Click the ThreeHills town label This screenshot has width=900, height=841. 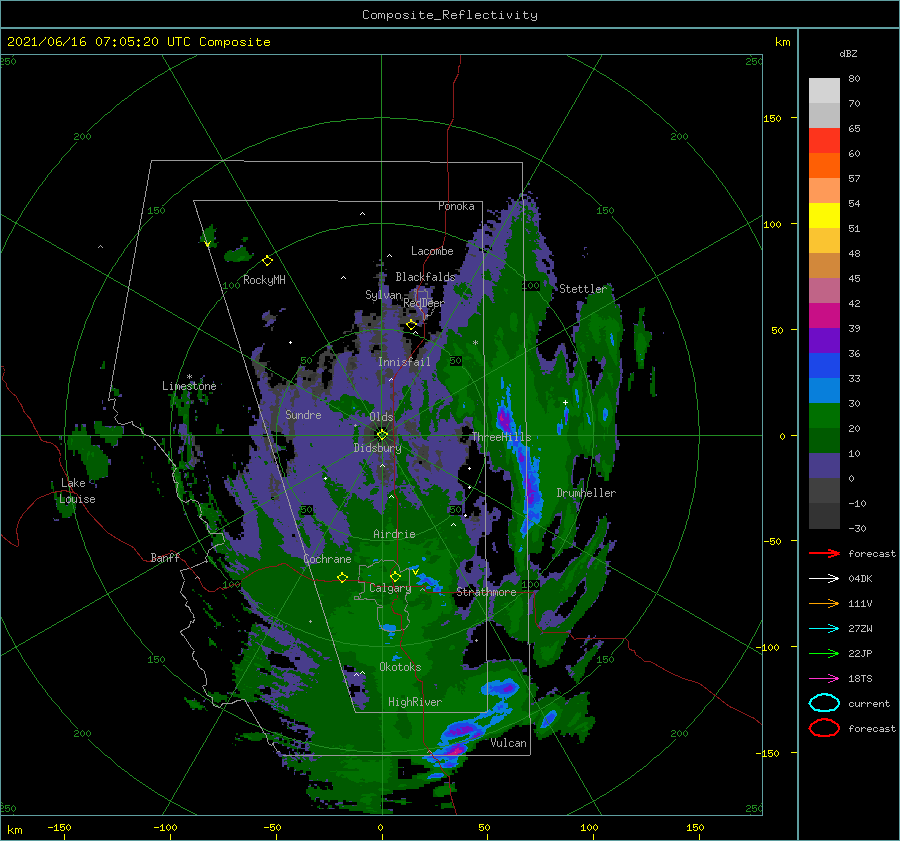tap(502, 437)
